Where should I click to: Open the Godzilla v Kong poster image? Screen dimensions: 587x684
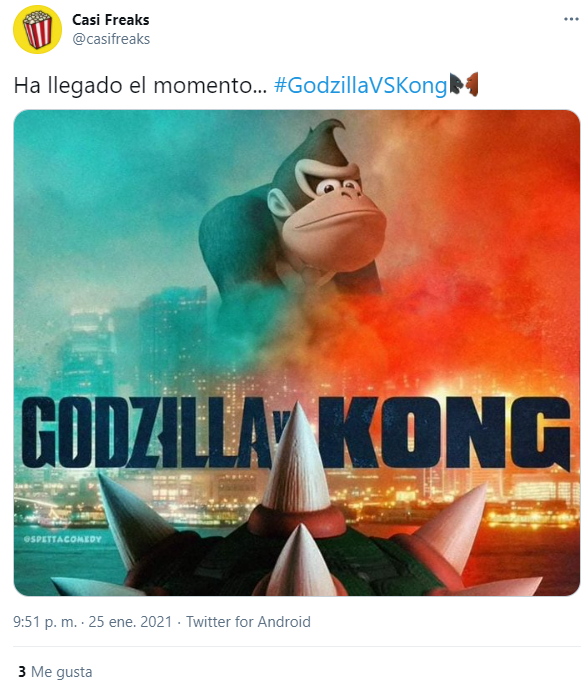tap(297, 352)
